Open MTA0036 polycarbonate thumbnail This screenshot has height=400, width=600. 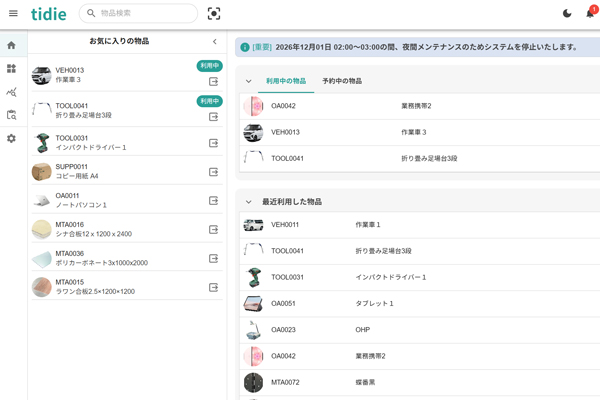(41, 258)
